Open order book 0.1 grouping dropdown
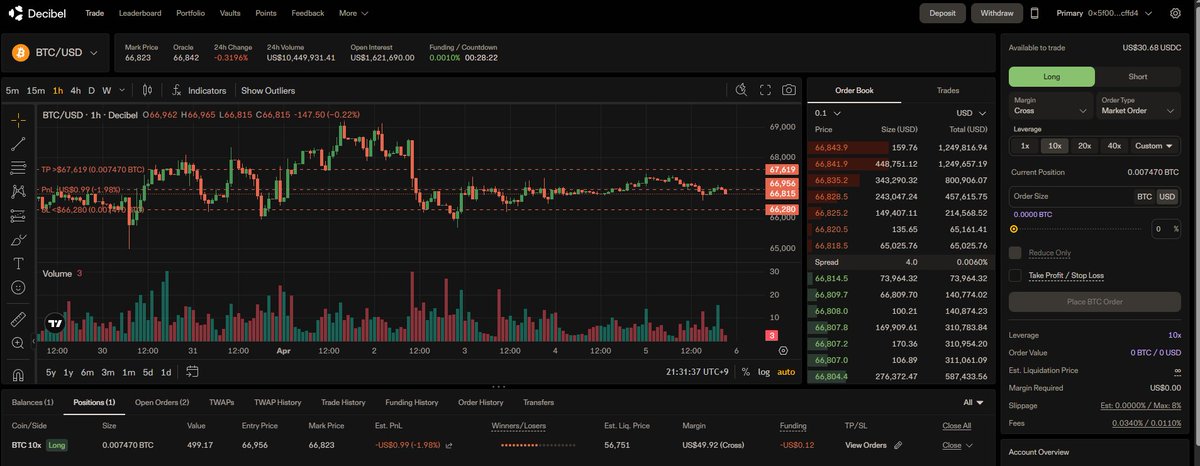Viewport: 1200px width, 466px height. click(x=828, y=113)
